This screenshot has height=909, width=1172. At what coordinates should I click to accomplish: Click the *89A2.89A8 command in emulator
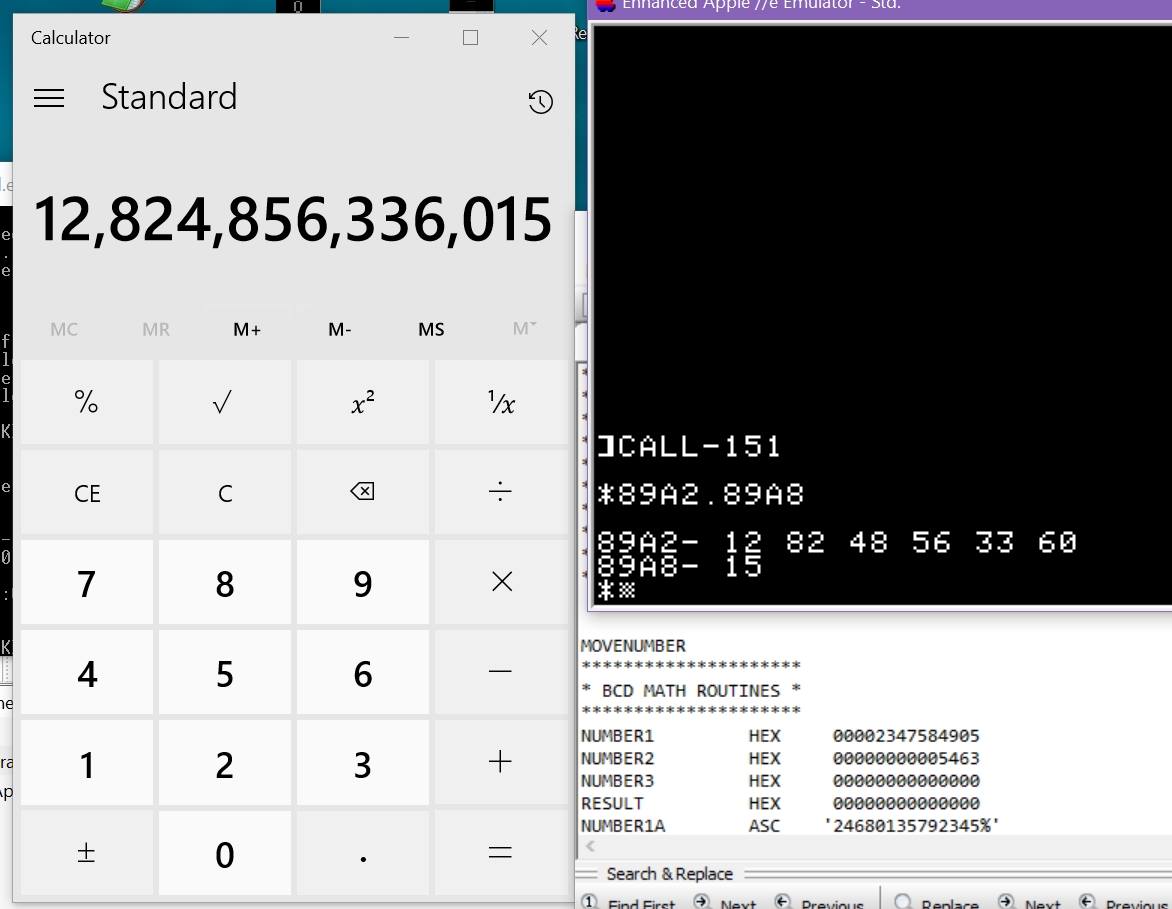[700, 494]
